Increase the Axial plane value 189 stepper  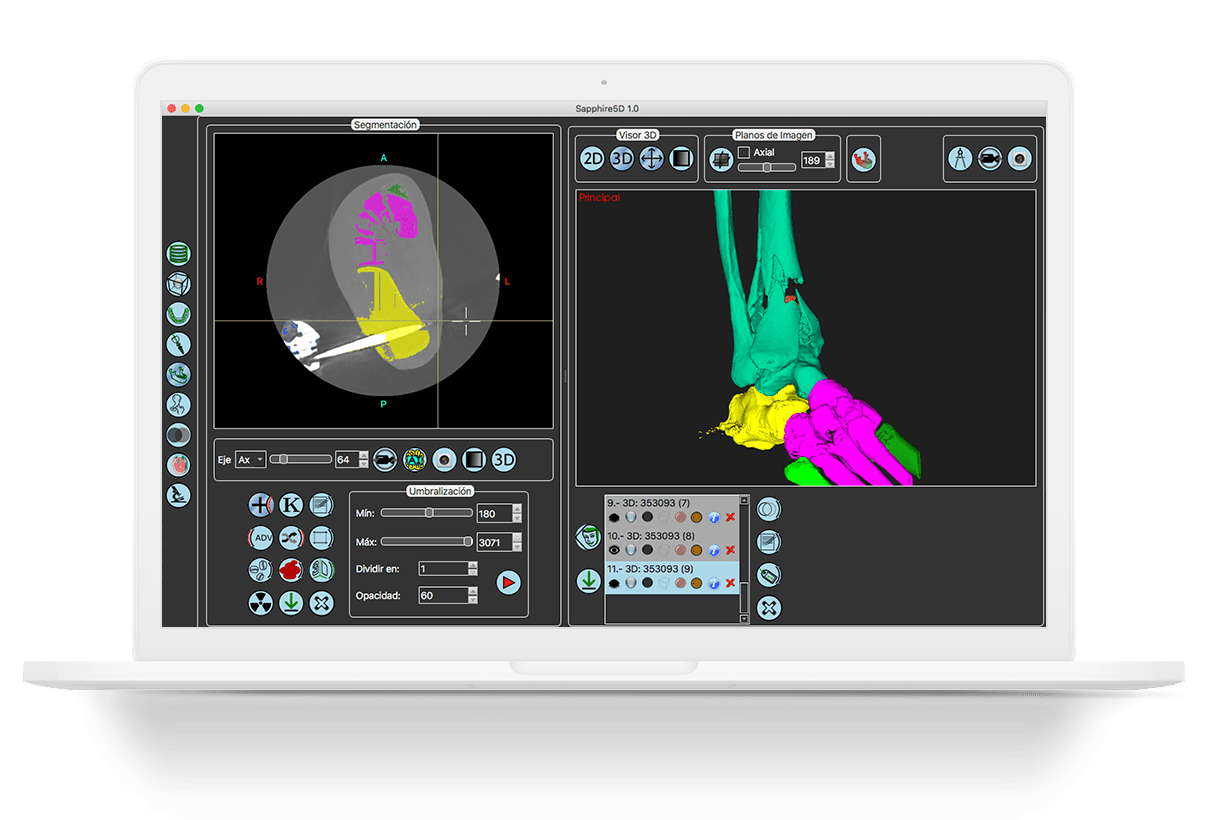tap(832, 156)
